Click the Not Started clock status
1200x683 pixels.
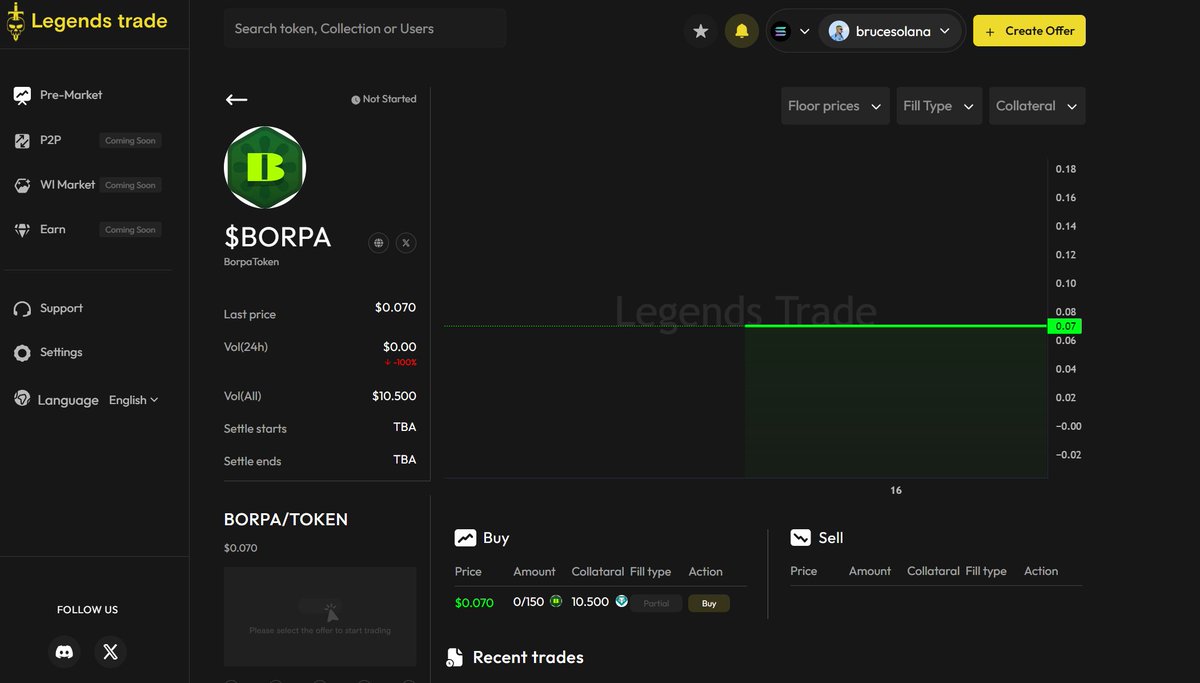(384, 99)
